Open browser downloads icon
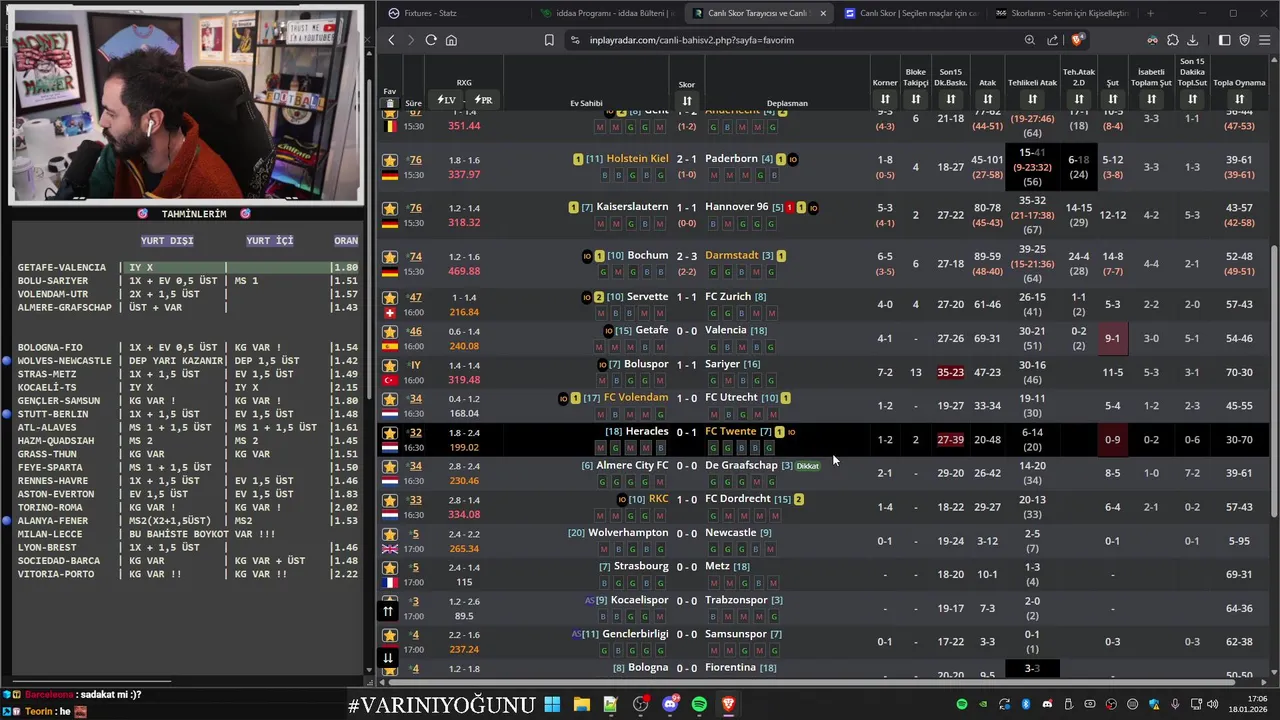This screenshot has width=1280, height=720. point(1192,40)
